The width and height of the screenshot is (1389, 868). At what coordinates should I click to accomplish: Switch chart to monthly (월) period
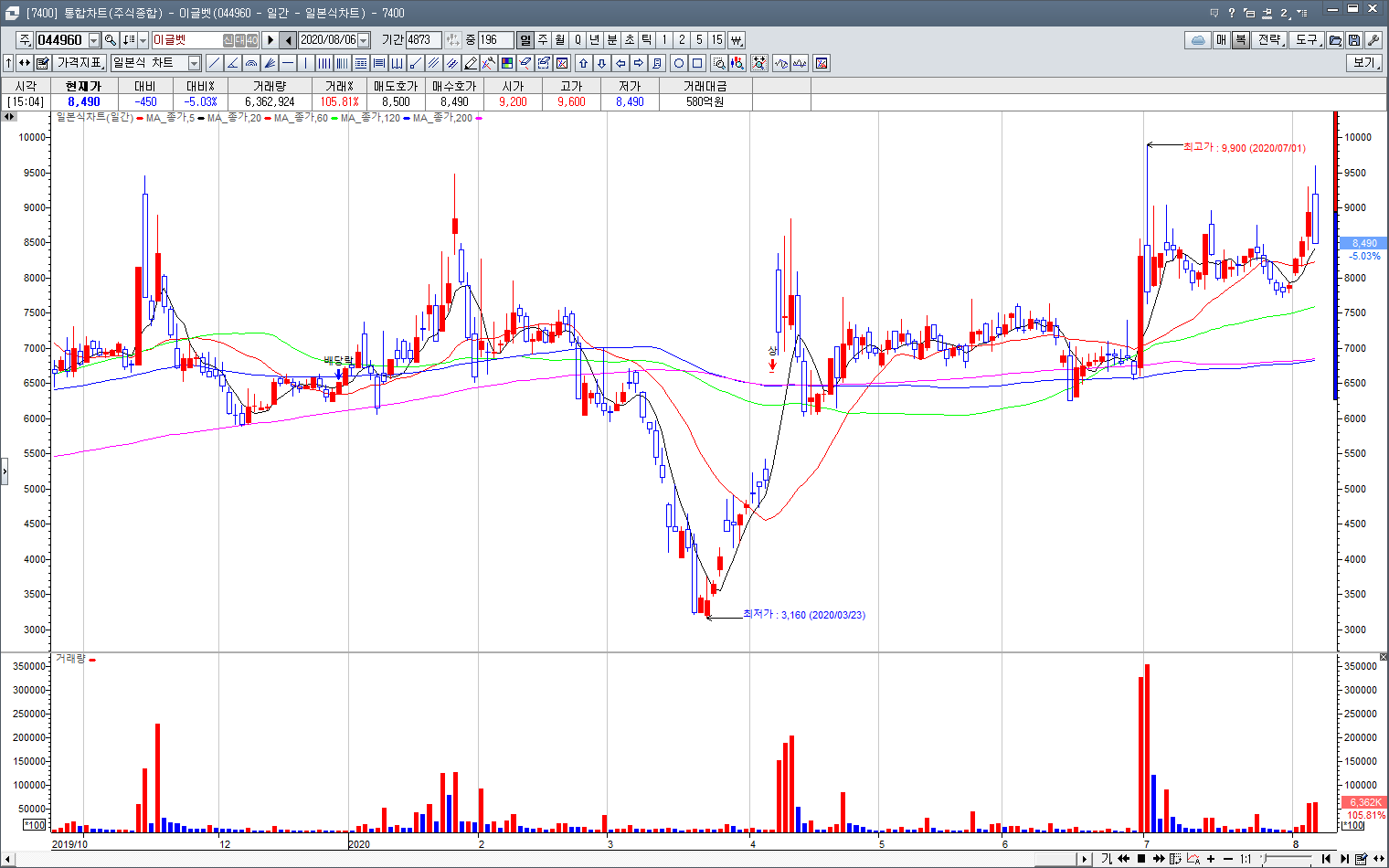click(560, 40)
